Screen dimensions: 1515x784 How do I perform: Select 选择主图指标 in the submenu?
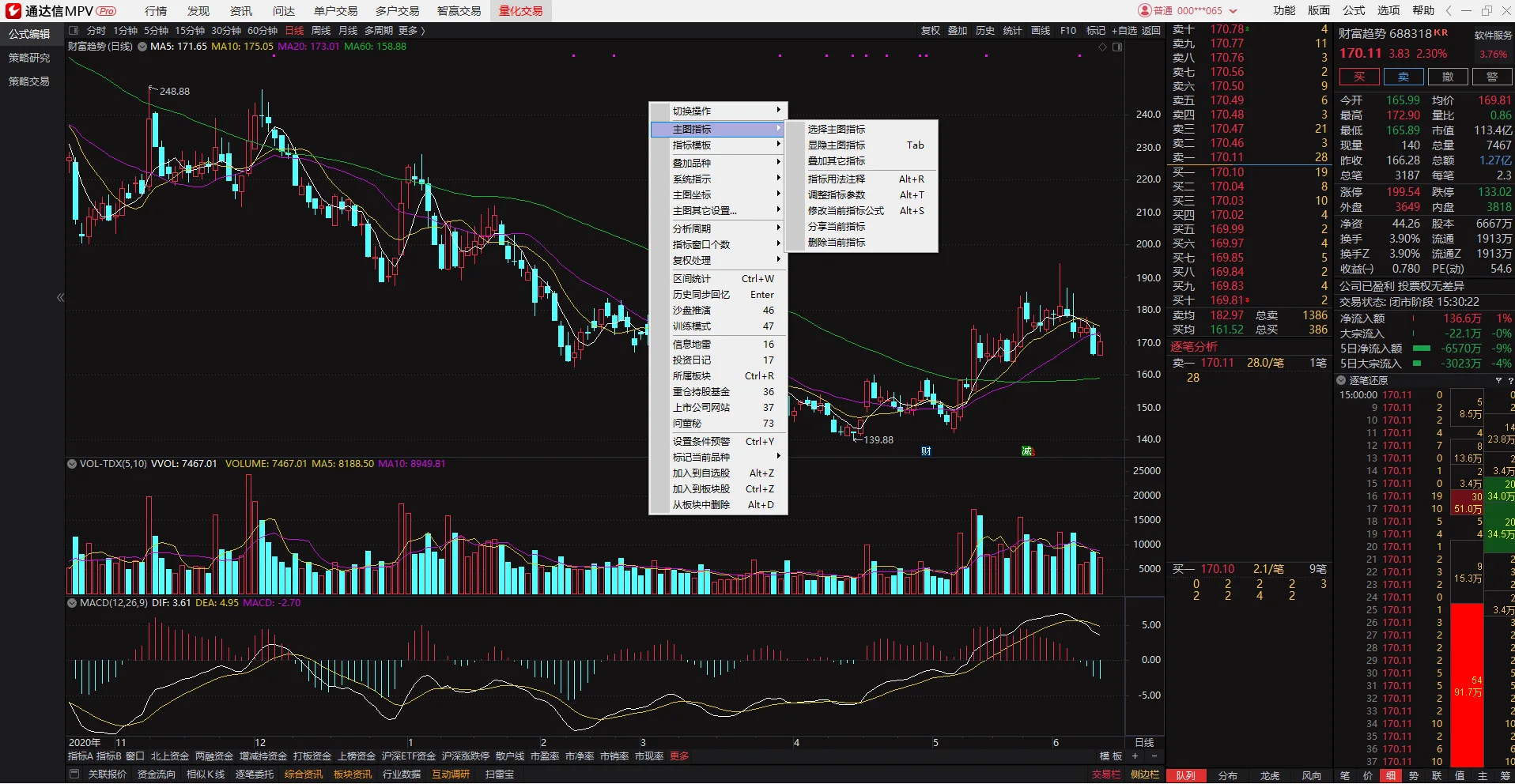click(x=837, y=129)
